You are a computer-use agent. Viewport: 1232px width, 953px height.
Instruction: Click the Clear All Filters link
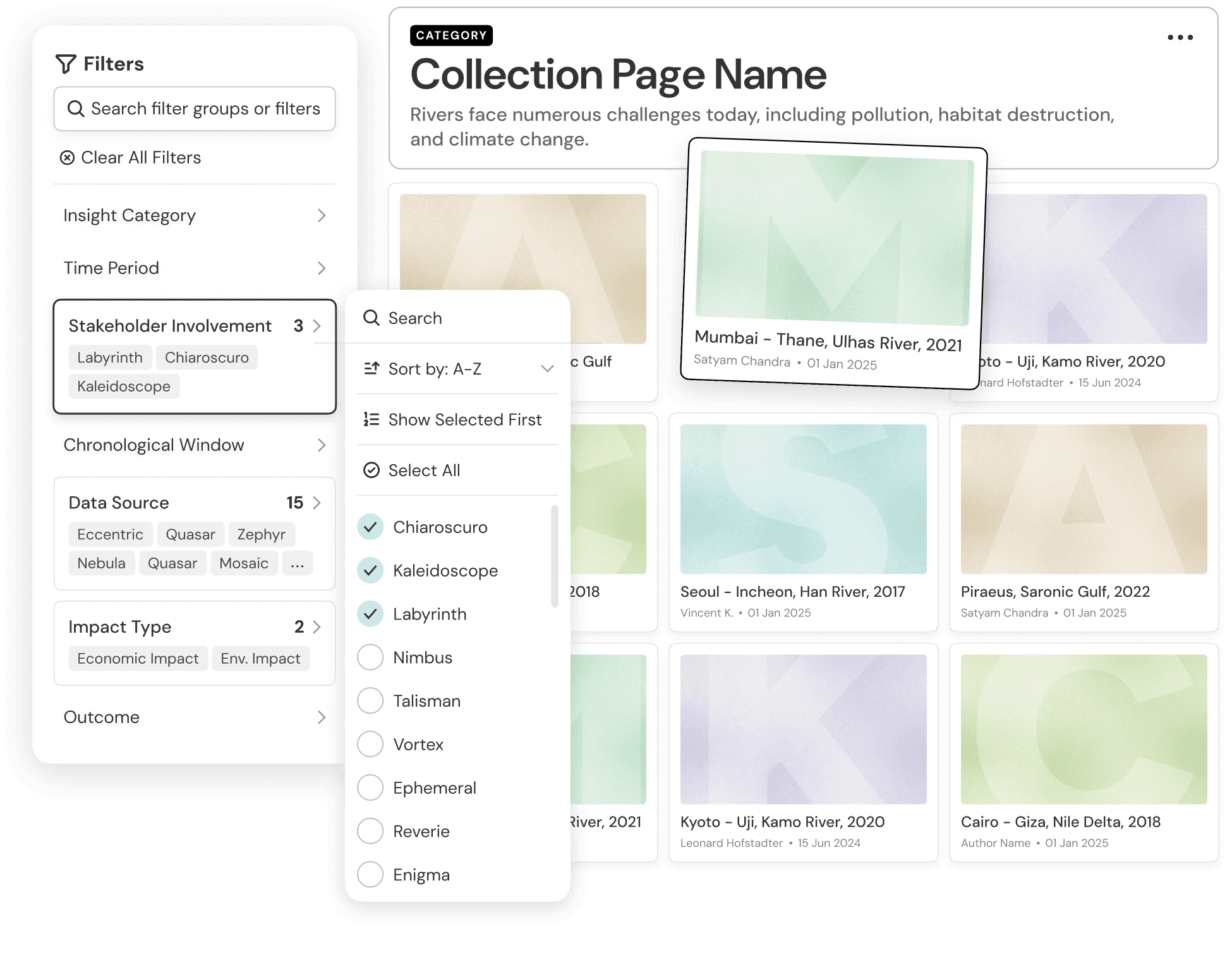[x=140, y=158]
